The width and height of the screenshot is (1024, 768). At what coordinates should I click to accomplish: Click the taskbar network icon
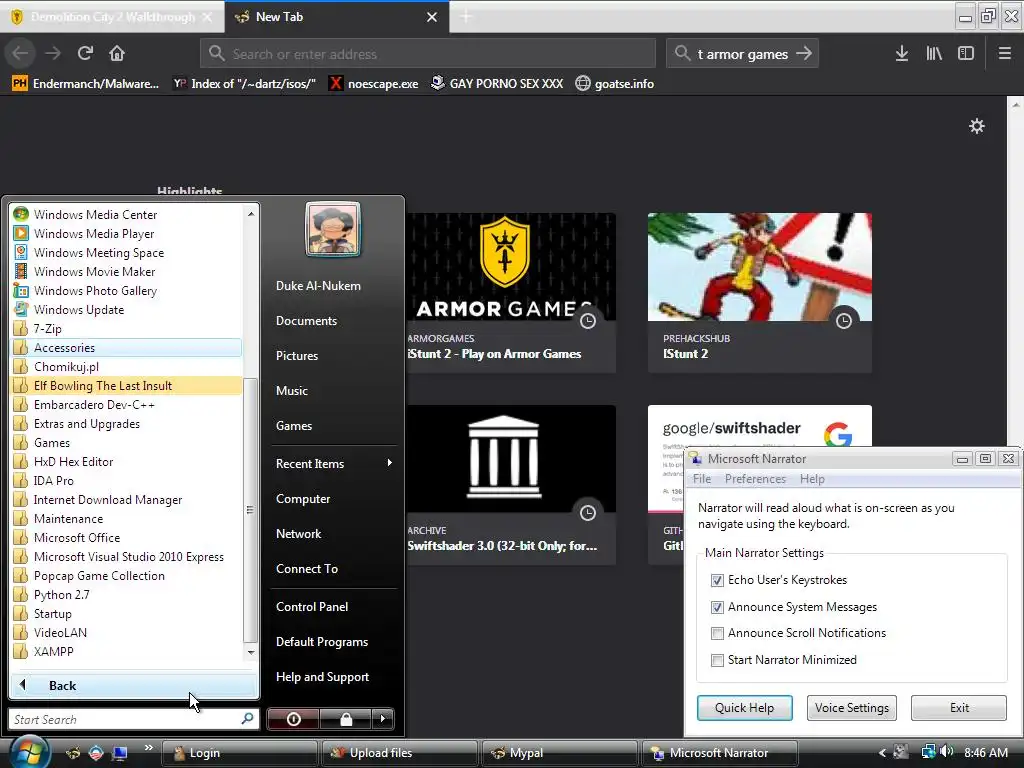[928, 752]
